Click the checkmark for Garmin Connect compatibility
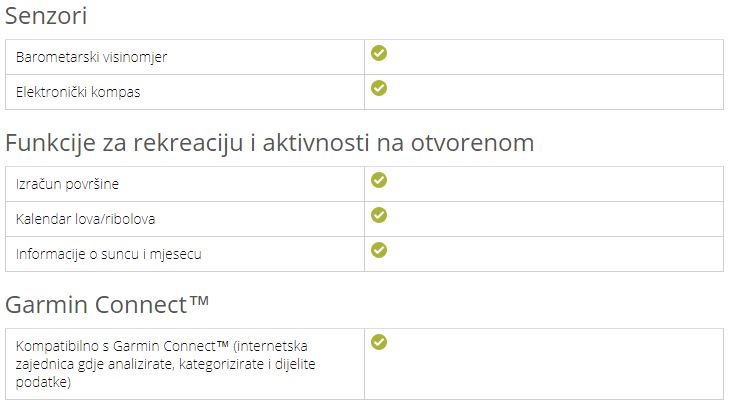This screenshot has width=730, height=408. (x=379, y=342)
